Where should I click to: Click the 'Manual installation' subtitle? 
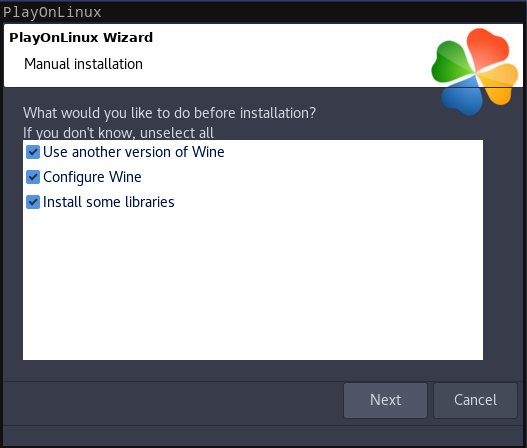coord(83,64)
